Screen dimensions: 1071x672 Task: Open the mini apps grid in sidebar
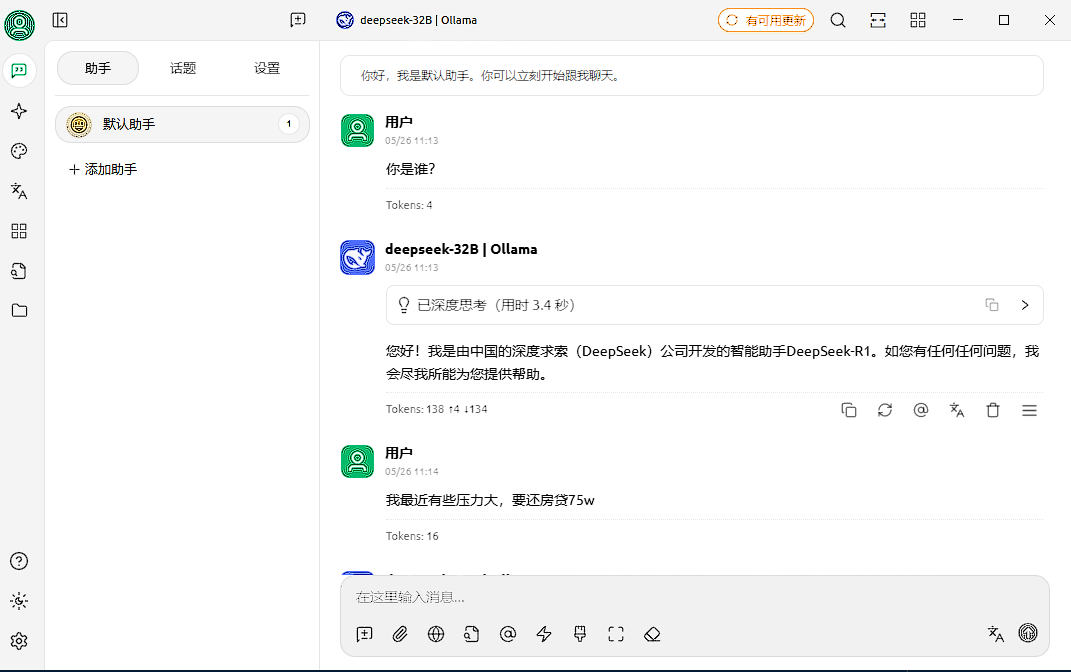point(19,231)
